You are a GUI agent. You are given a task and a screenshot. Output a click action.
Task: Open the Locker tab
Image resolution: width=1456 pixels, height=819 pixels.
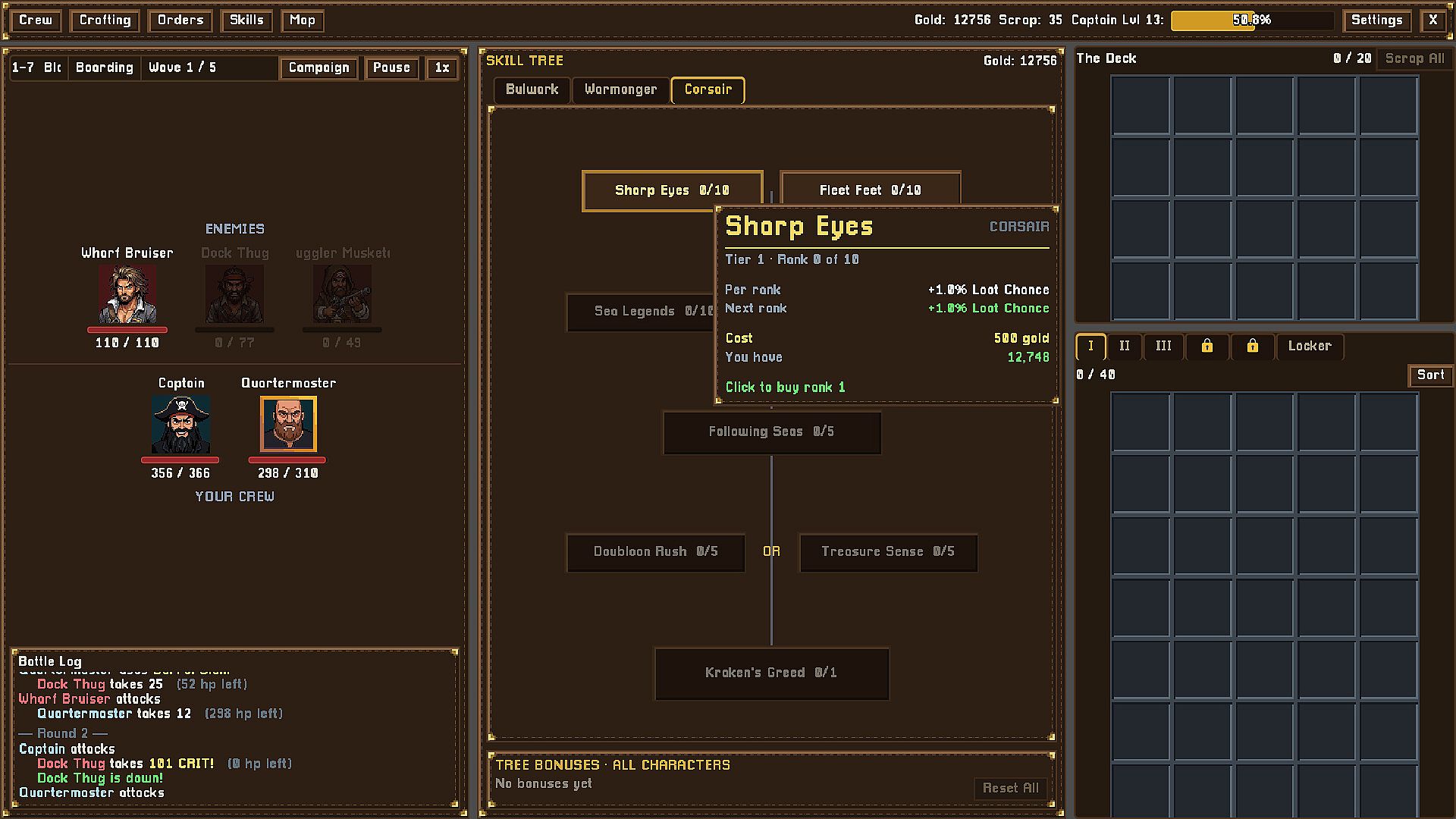[1310, 346]
